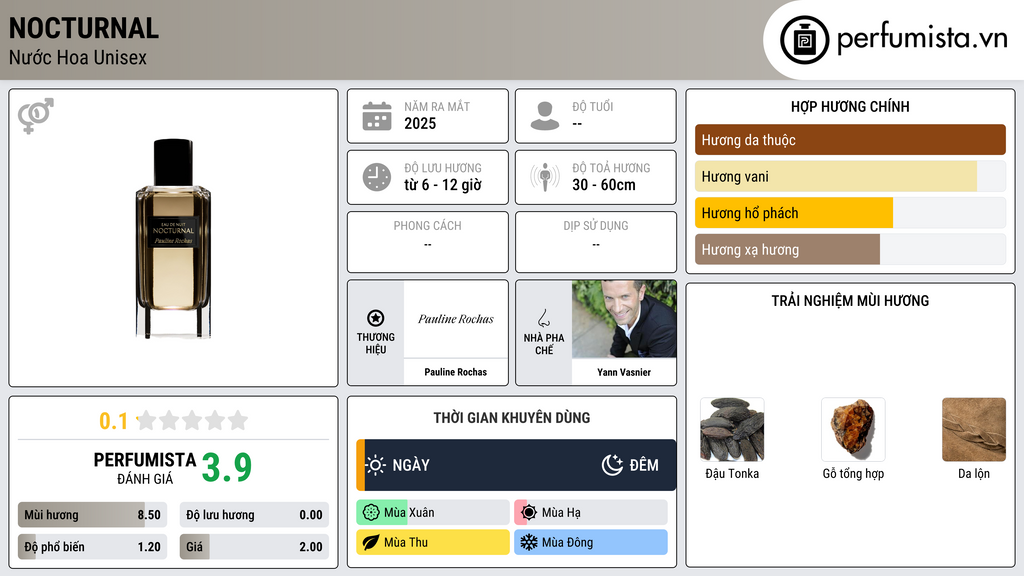Click the sun icon beside NGÀY
1024x576 pixels.
click(x=376, y=465)
